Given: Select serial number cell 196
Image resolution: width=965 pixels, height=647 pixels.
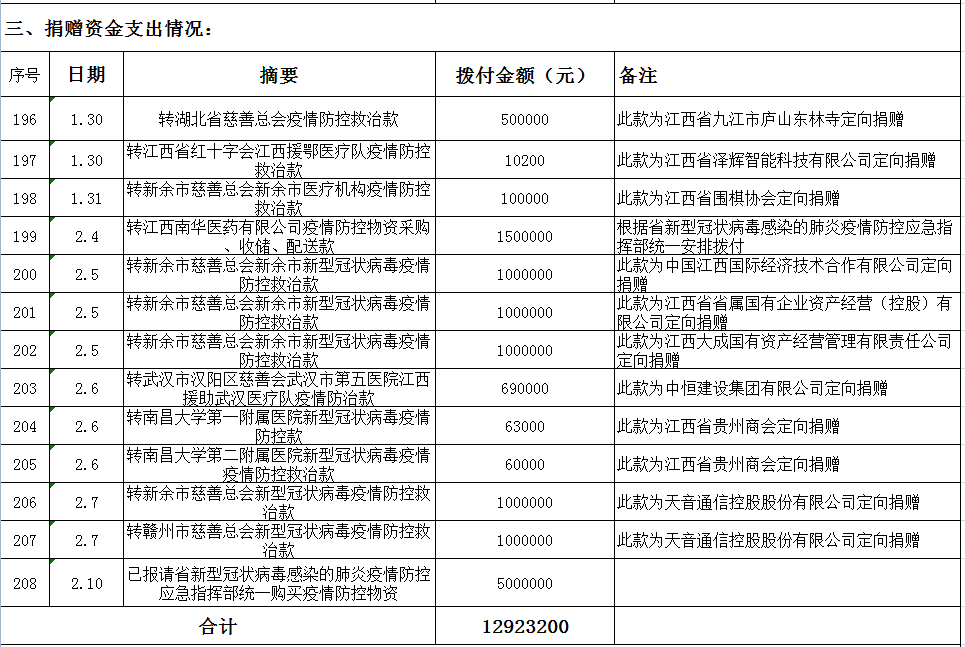Looking at the screenshot, I should coord(25,119).
